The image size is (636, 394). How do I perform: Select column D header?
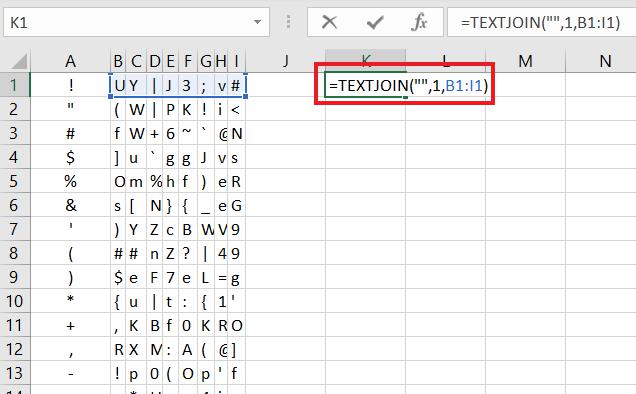tap(155, 61)
